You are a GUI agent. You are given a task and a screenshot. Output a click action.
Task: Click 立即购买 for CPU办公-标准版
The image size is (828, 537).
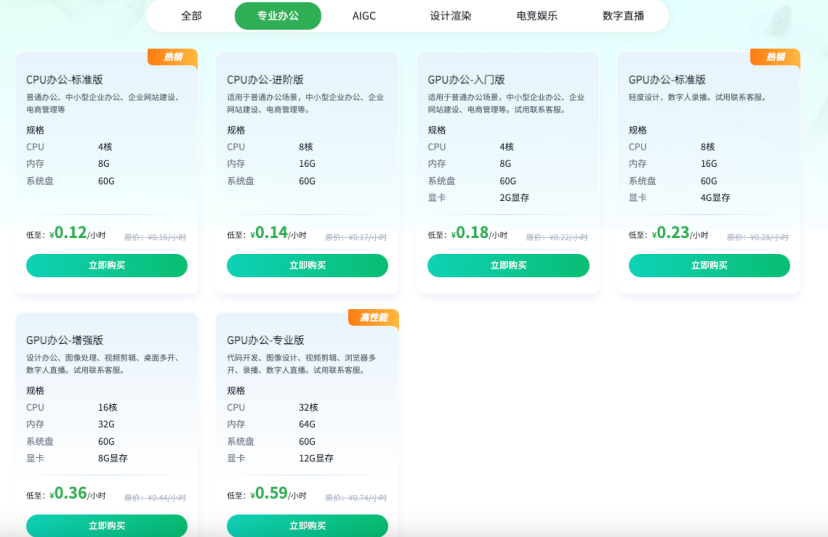click(x=107, y=265)
